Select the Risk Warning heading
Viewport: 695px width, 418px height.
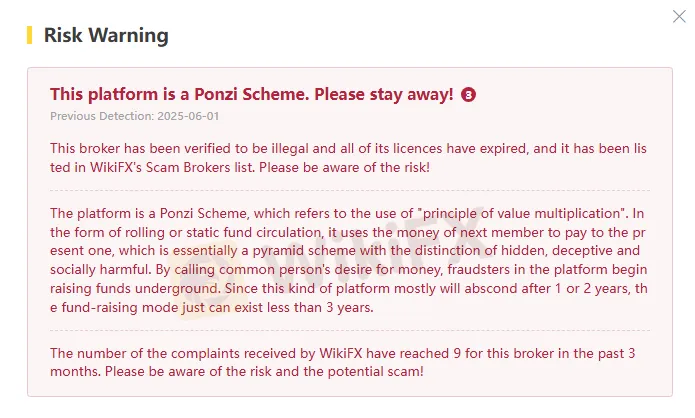(x=106, y=36)
